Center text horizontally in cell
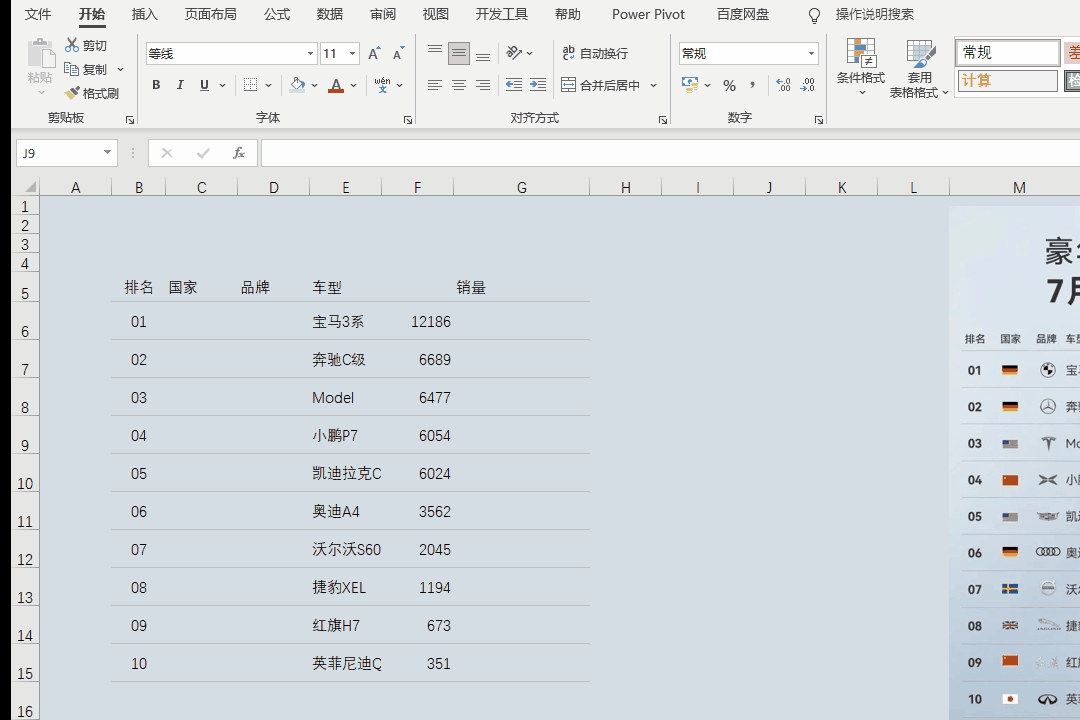The height and width of the screenshot is (720, 1080). point(459,85)
